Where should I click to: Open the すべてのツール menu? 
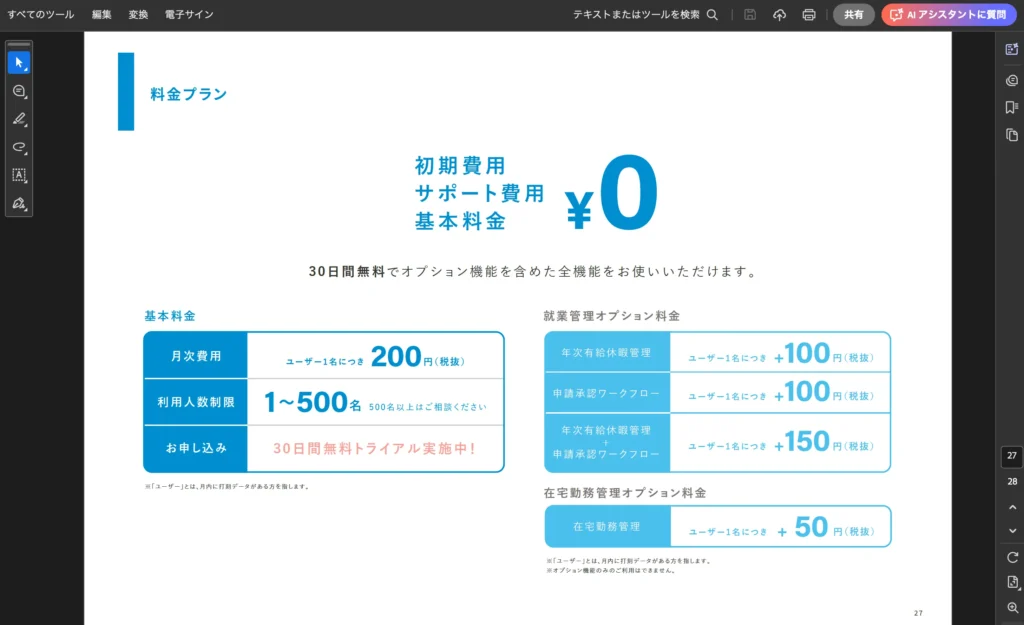pos(41,15)
